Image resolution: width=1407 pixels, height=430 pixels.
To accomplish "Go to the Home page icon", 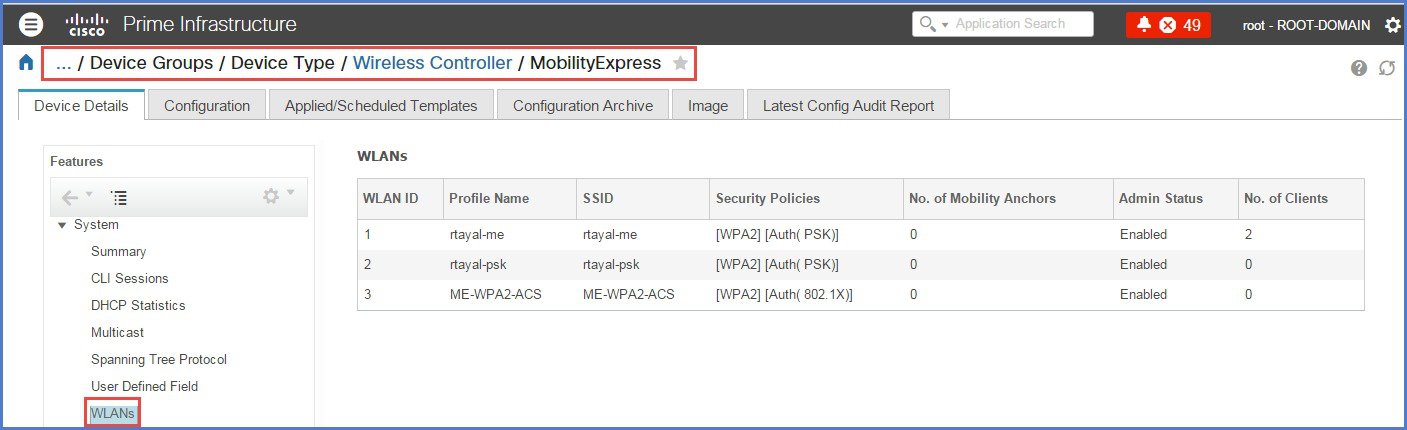I will [x=26, y=64].
